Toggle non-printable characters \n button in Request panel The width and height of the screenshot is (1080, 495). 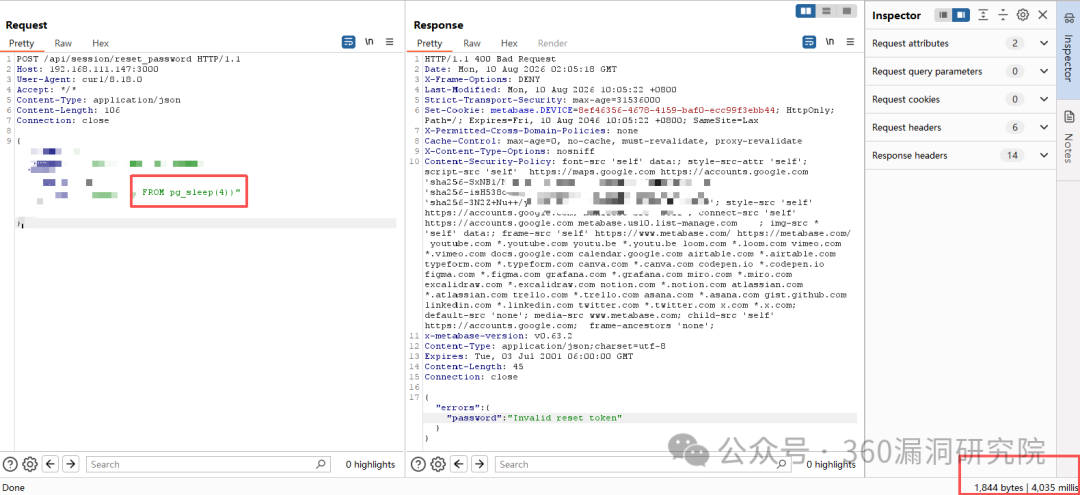point(369,42)
